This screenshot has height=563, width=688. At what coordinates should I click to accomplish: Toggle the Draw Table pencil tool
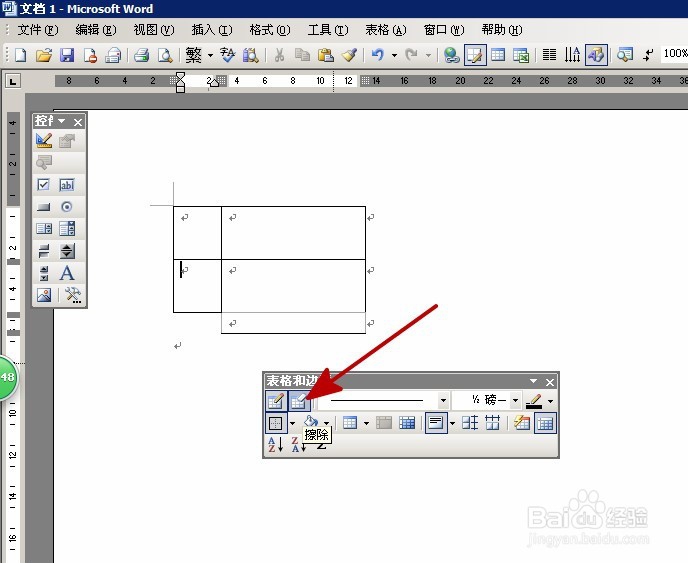(x=276, y=401)
